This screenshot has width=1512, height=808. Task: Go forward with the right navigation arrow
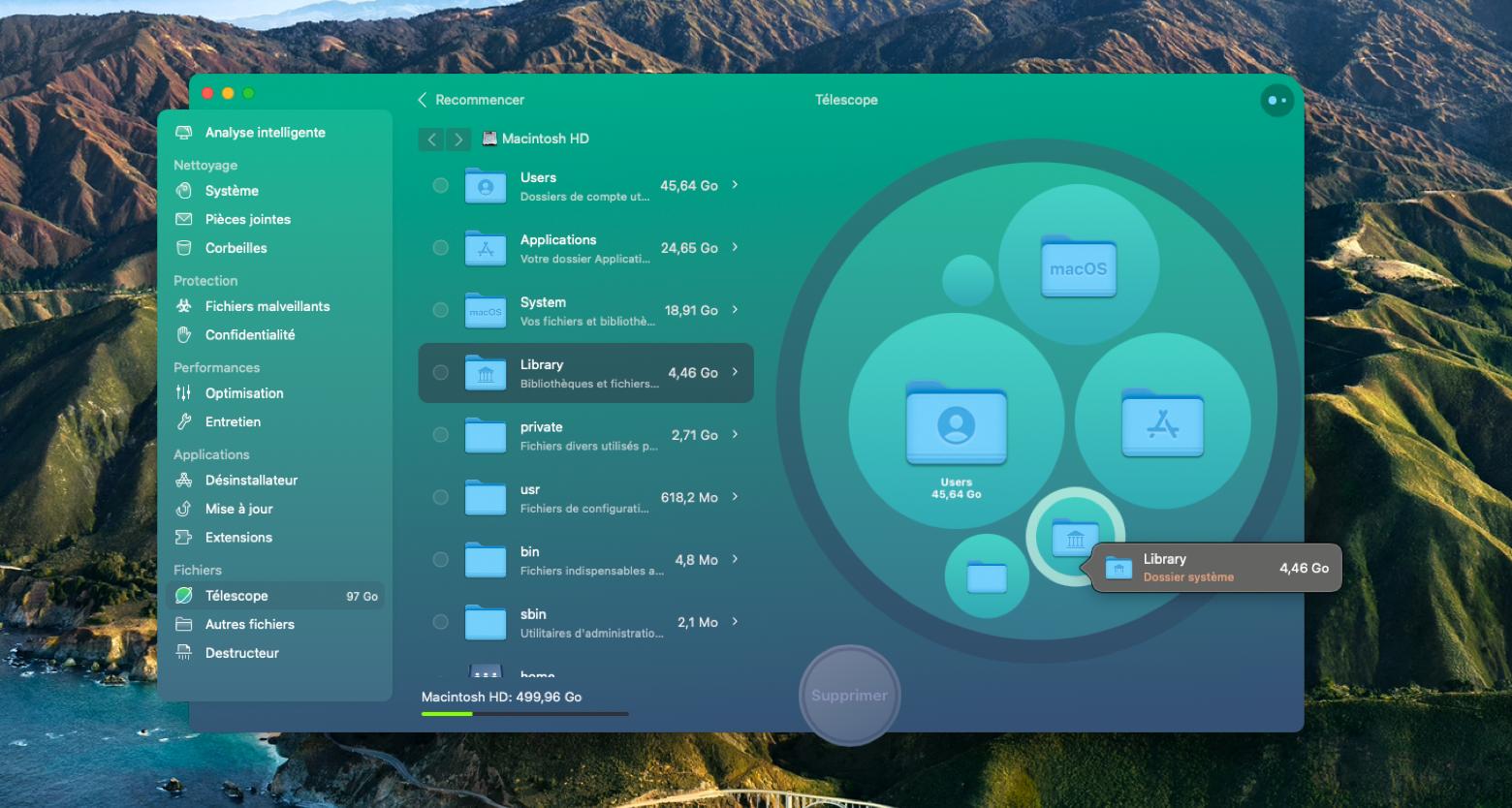458,140
